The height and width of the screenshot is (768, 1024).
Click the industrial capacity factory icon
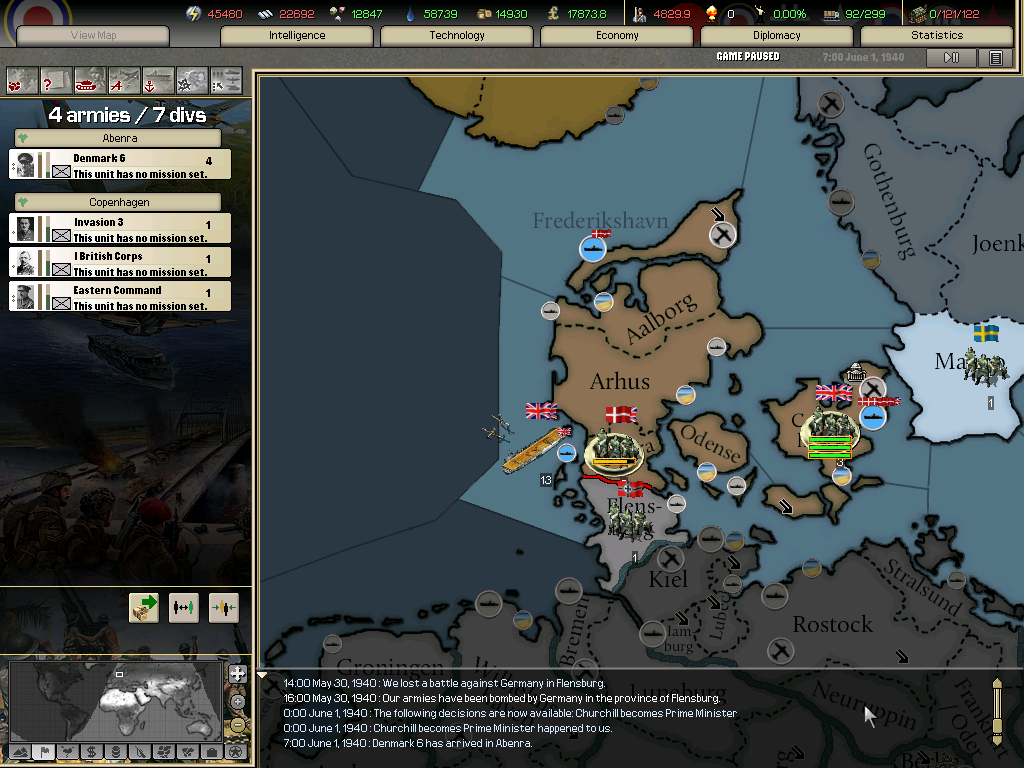[918, 14]
